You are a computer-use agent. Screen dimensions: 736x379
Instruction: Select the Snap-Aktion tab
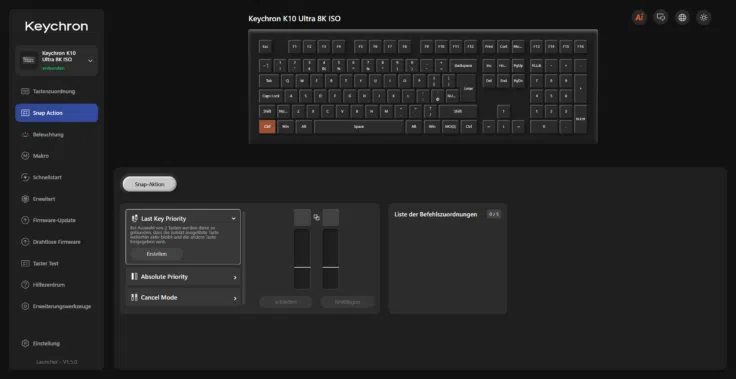(149, 184)
